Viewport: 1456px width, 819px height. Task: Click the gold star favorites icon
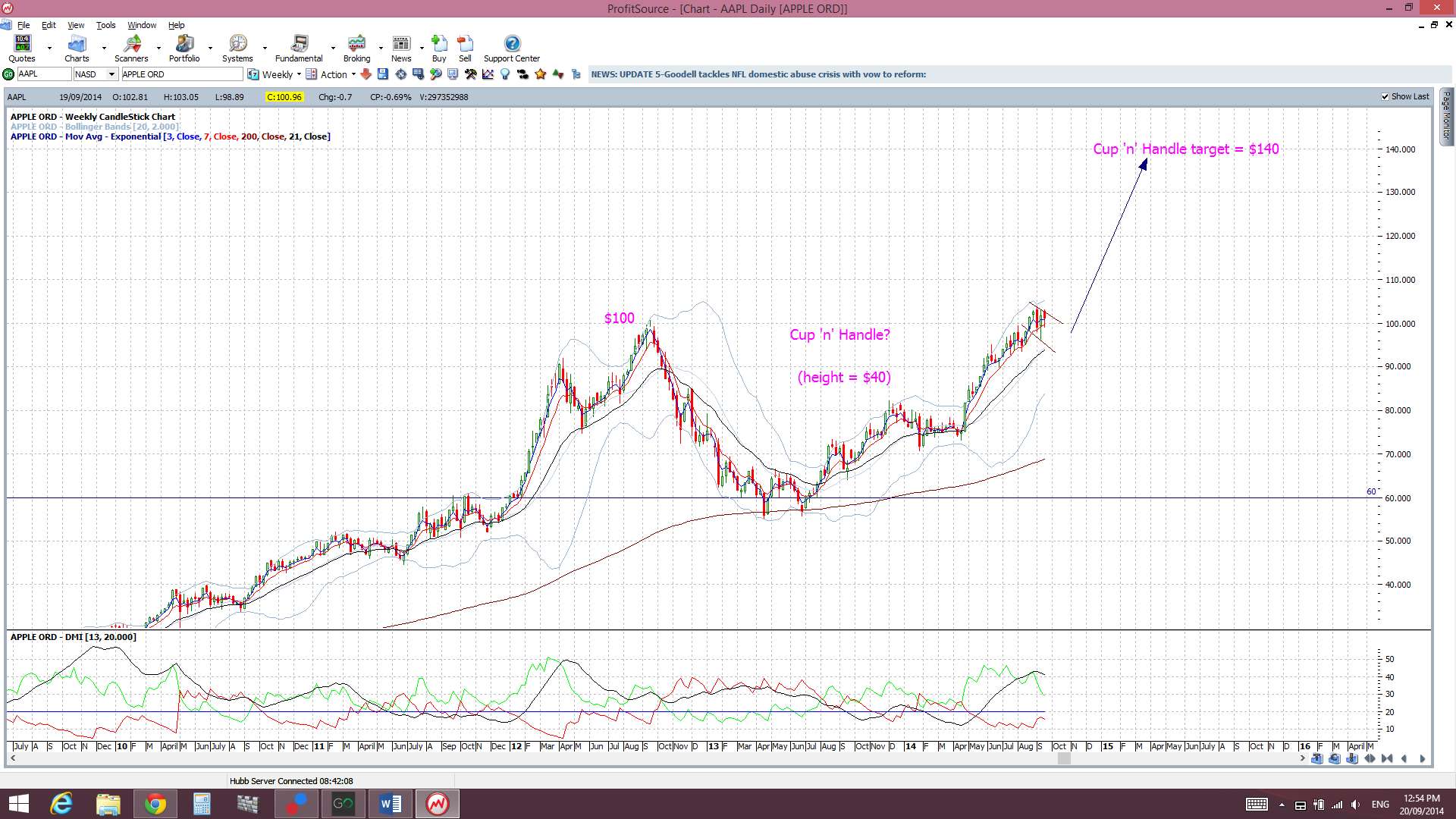tap(540, 74)
